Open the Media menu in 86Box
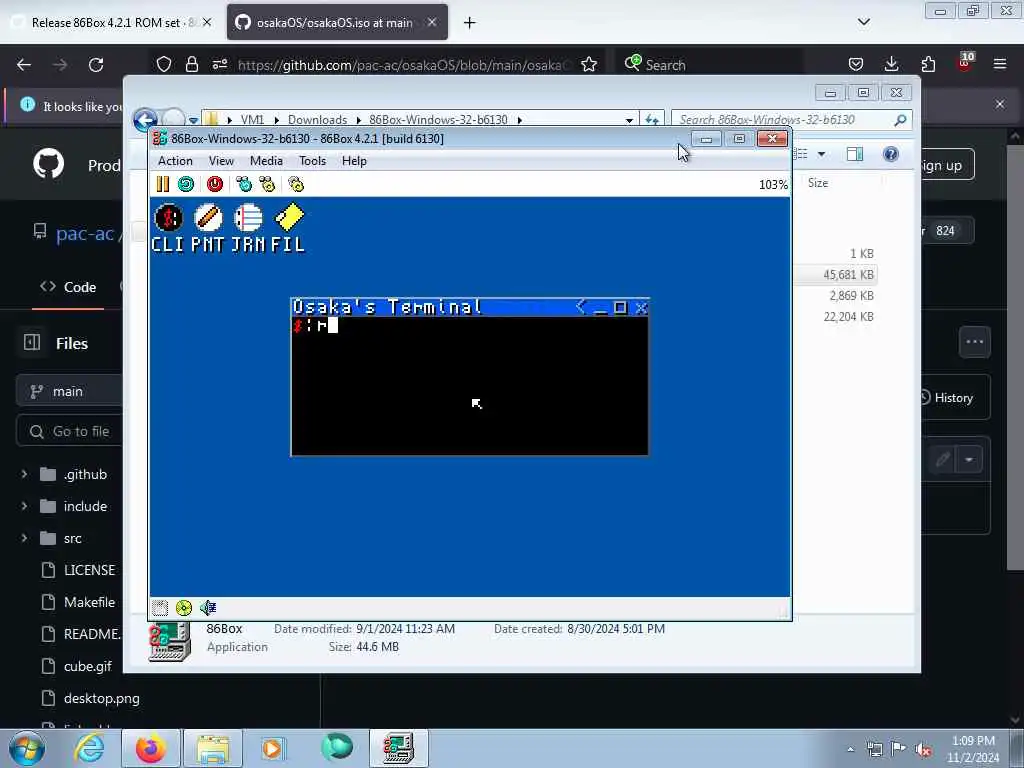 (x=266, y=161)
